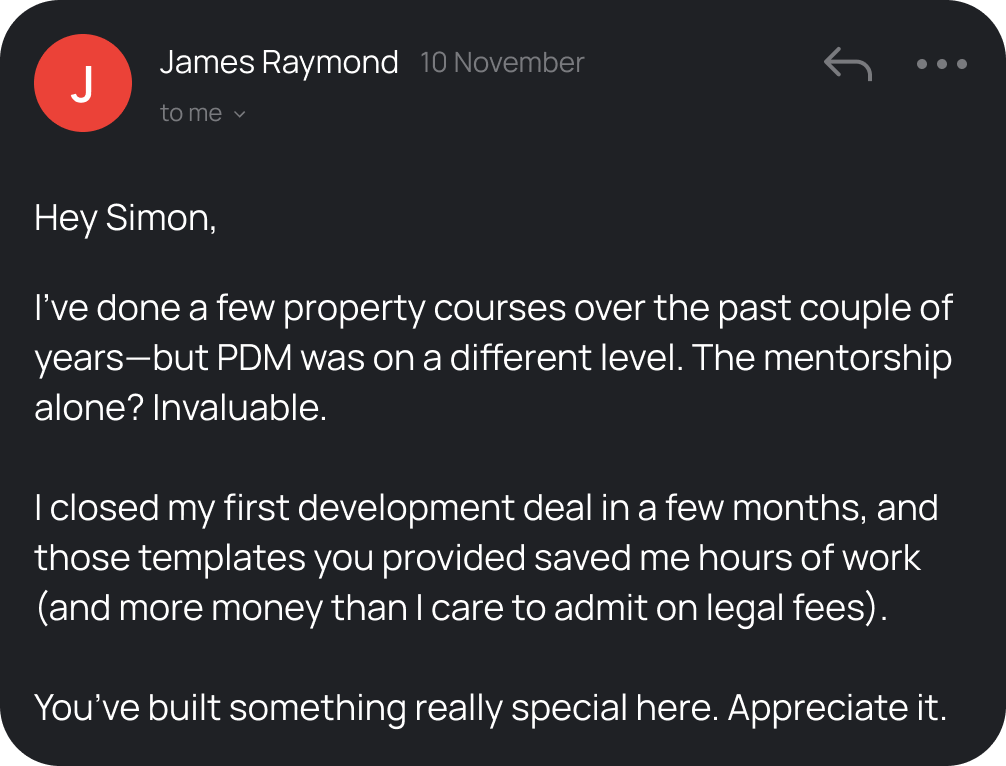
Task: Click the line starting "I've done a few property"
Action: click(494, 309)
